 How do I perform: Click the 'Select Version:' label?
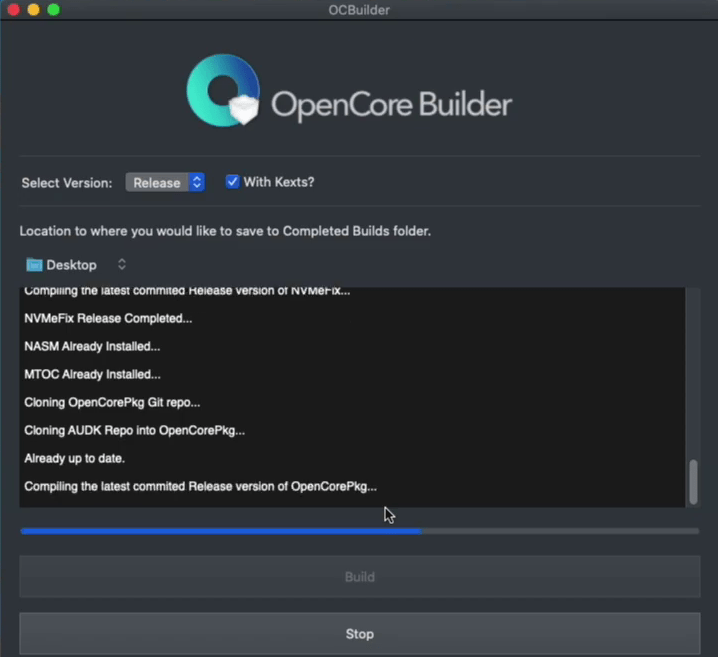(67, 183)
